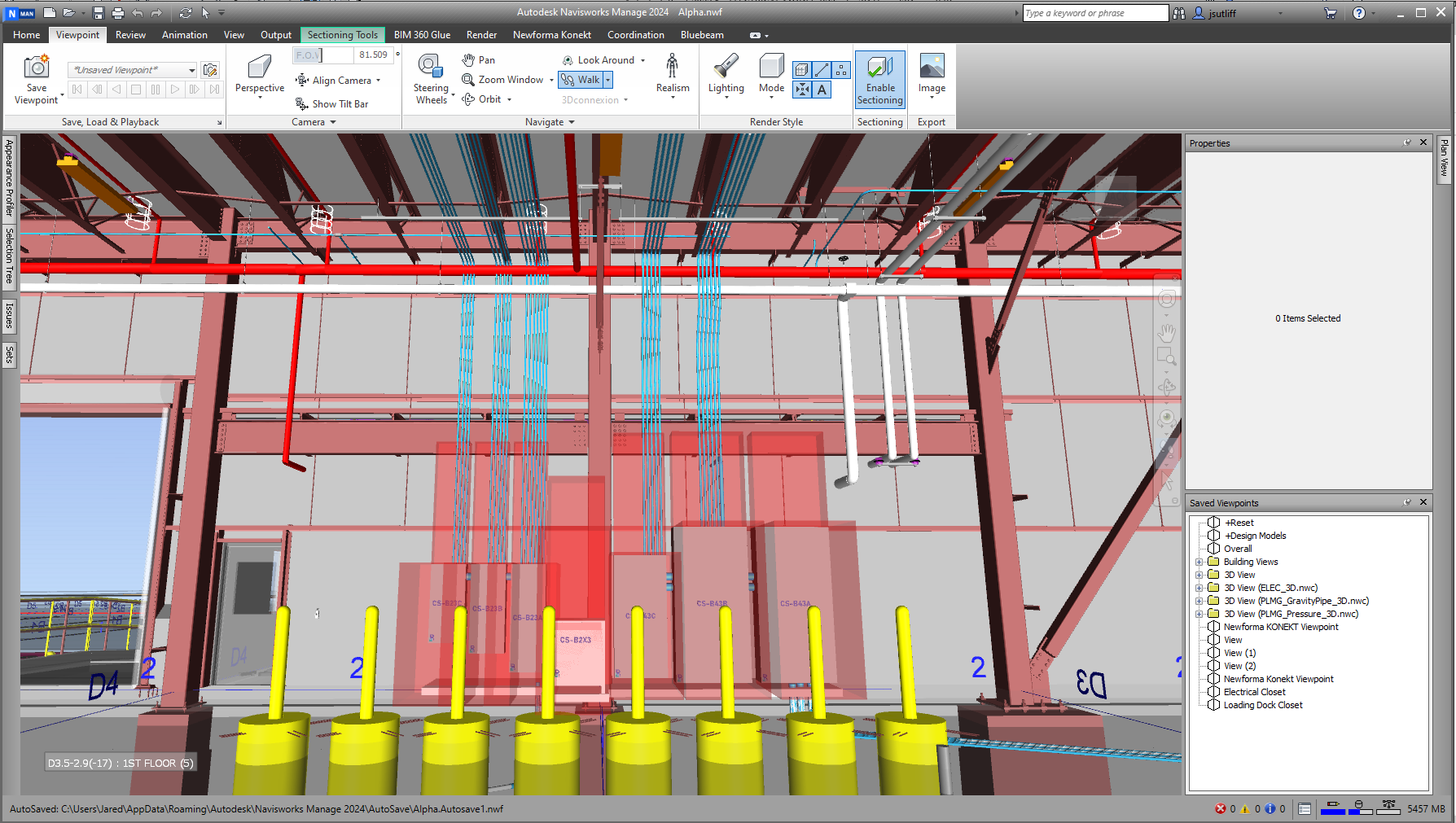Open the BIM 360 Glue tab
This screenshot has width=1456, height=823.
(x=422, y=35)
